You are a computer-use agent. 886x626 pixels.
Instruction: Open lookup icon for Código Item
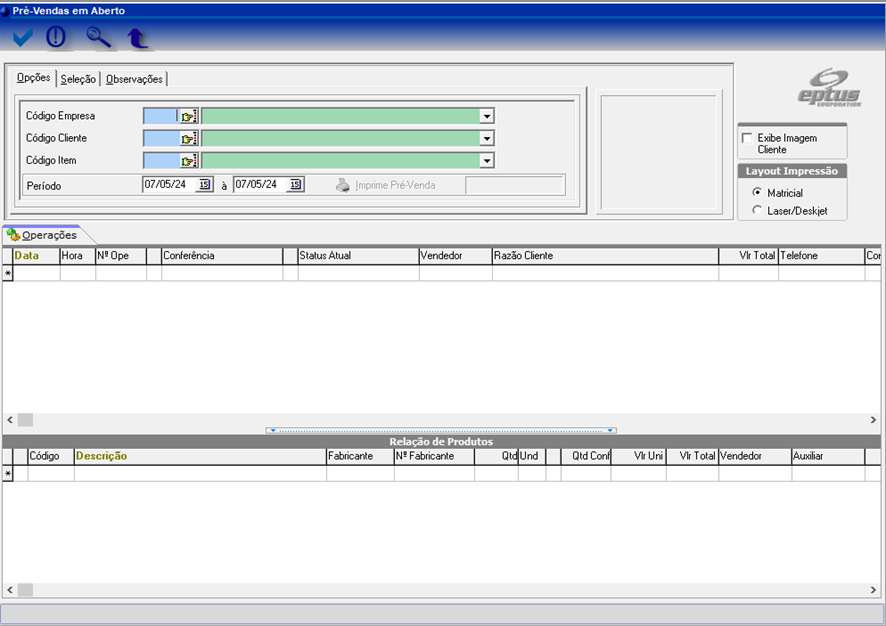188,160
